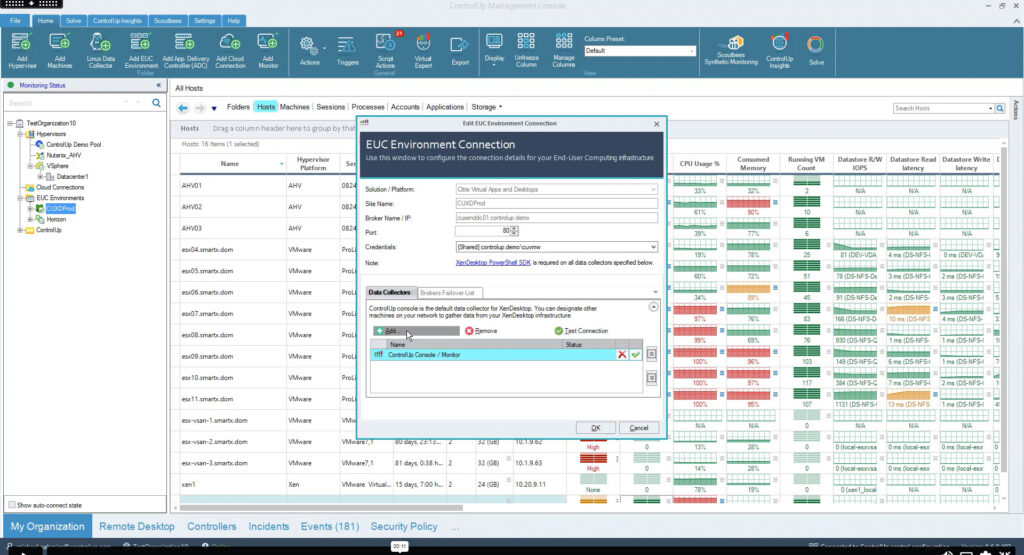Open the Sessions view tab
Image resolution: width=1024 pixels, height=555 pixels.
point(330,107)
